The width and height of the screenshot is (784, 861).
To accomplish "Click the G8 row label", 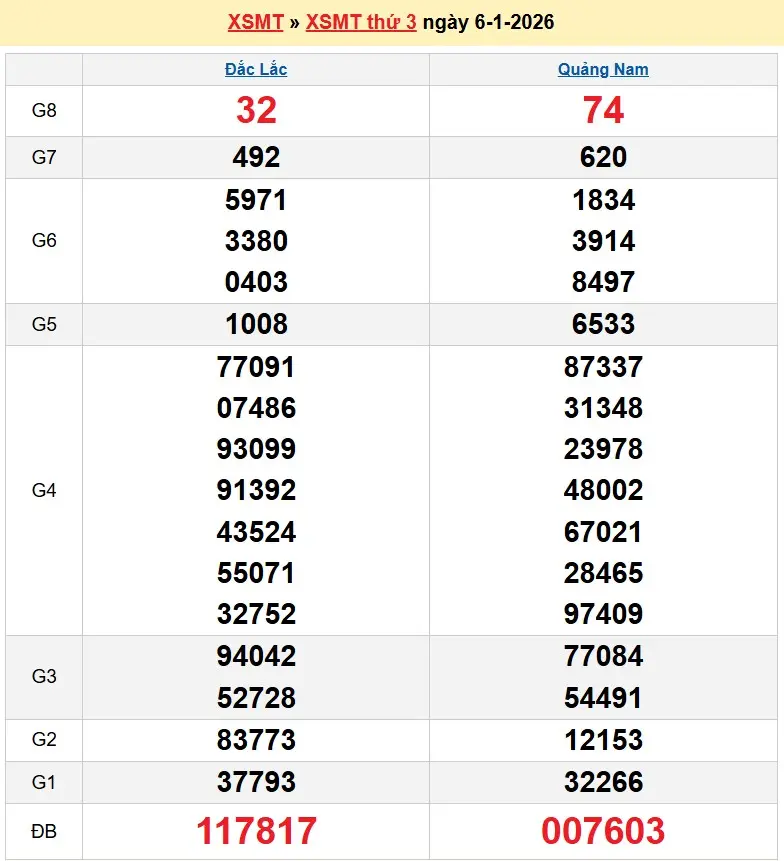I will (x=44, y=110).
